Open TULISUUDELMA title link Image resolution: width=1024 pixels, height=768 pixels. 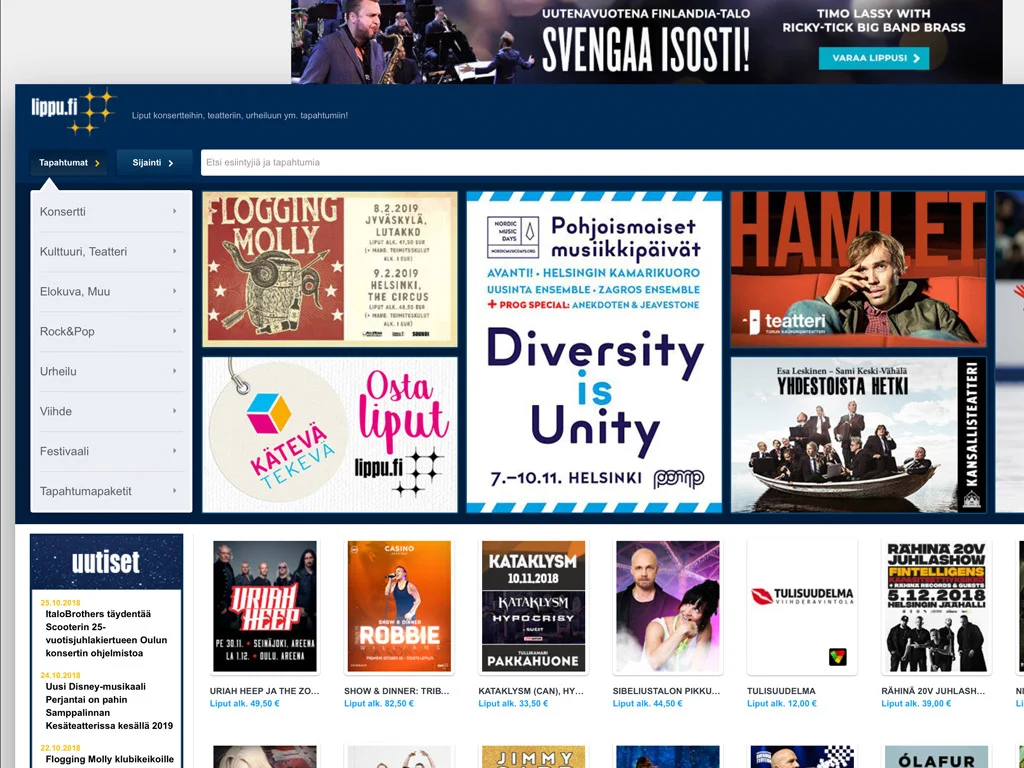(x=781, y=691)
